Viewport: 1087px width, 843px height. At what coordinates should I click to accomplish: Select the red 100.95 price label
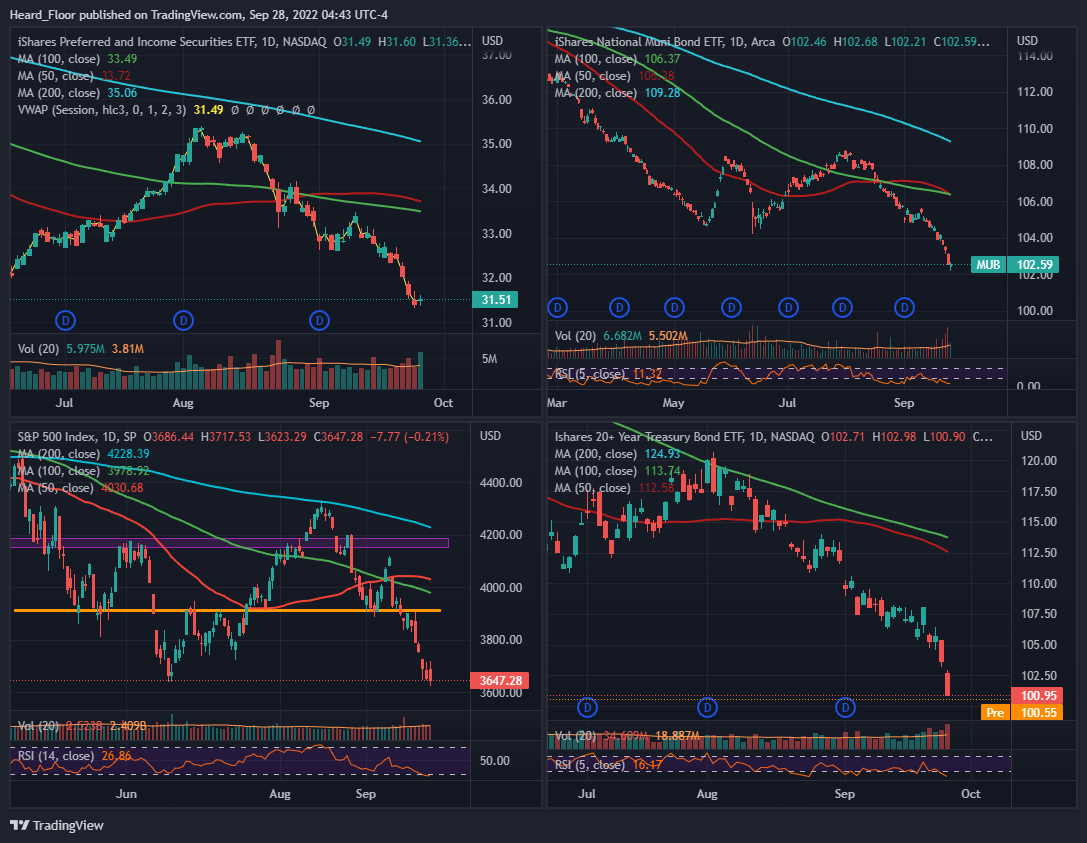[x=1038, y=695]
